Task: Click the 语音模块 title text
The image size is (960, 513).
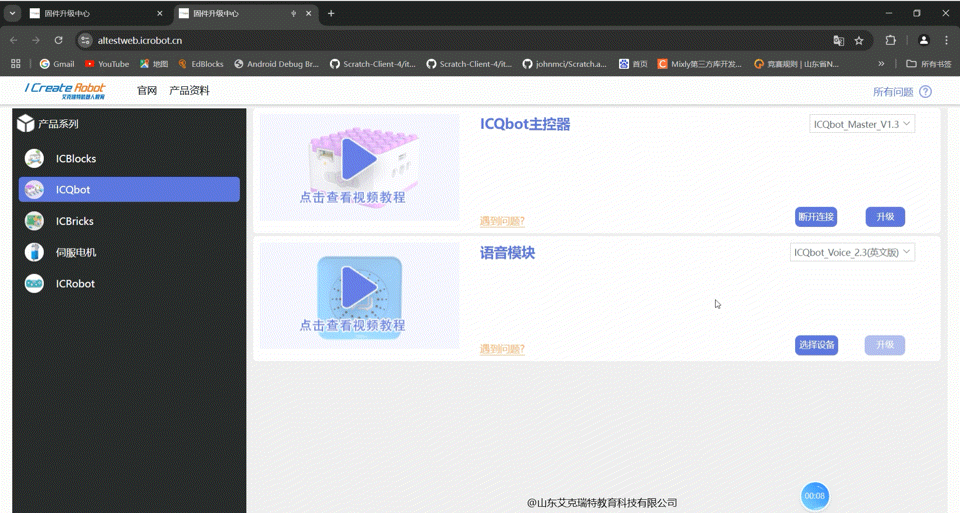Action: click(x=508, y=253)
